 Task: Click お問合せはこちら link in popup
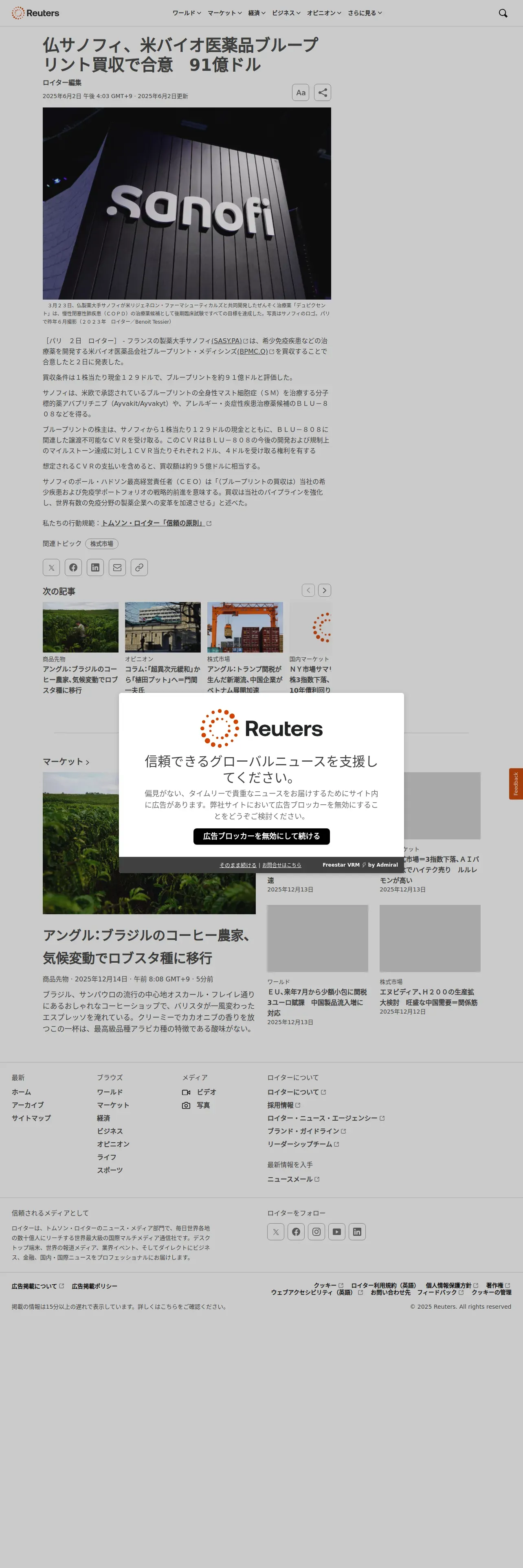(x=281, y=865)
